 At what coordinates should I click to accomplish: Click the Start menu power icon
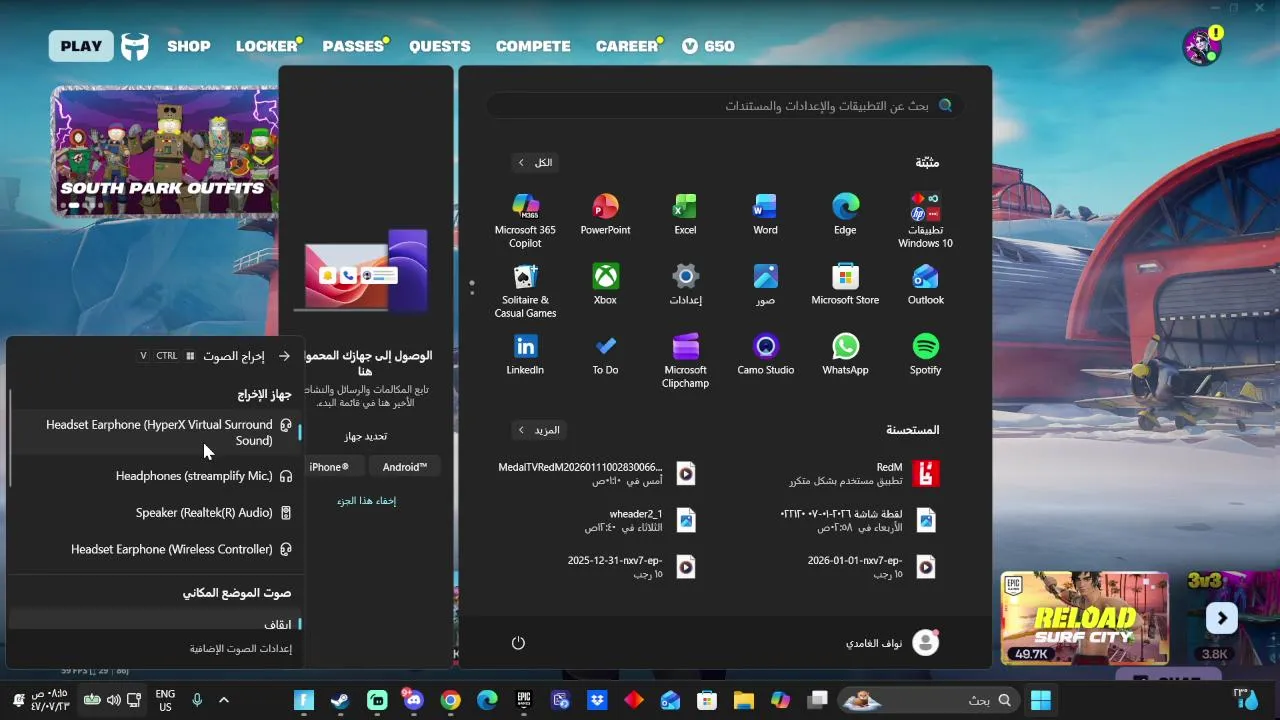518,643
